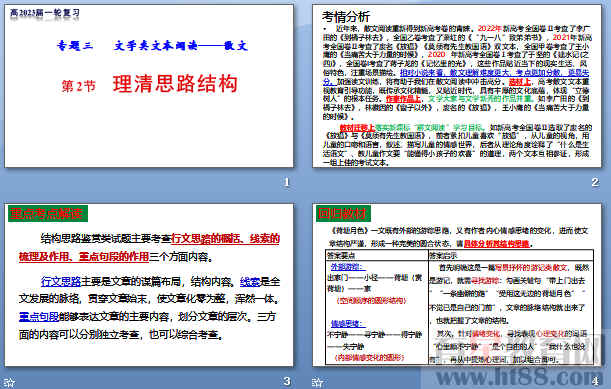Select the 考情分析 slide thumbnail
This screenshot has height=389, width=611.
(457, 86)
